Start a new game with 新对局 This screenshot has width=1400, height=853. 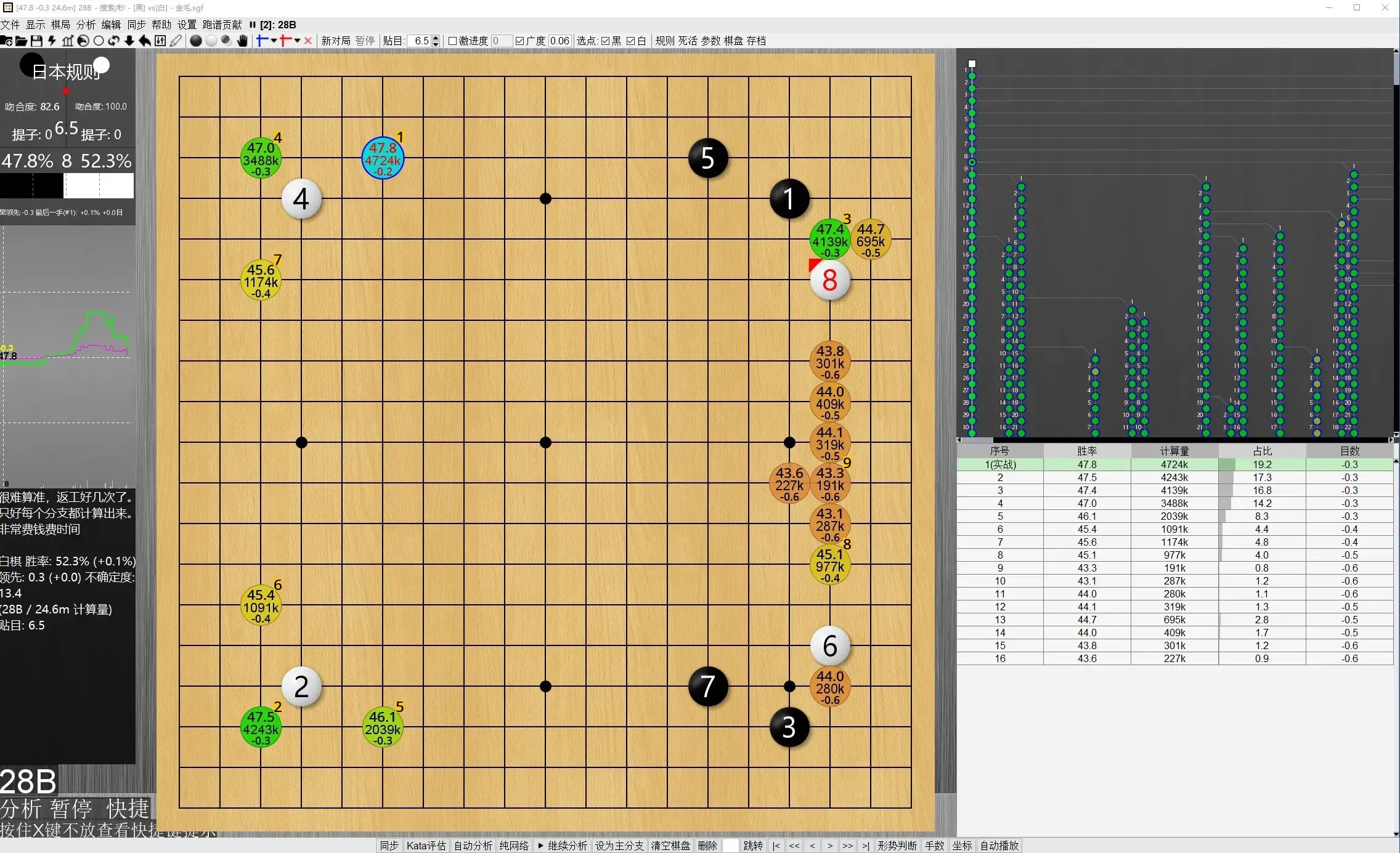click(335, 41)
